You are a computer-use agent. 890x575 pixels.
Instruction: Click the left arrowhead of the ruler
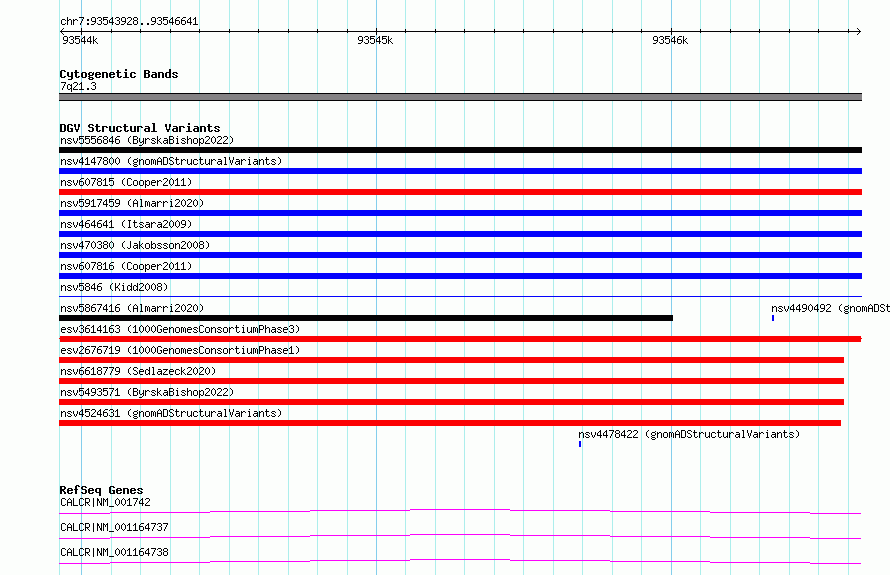pyautogui.click(x=62, y=31)
